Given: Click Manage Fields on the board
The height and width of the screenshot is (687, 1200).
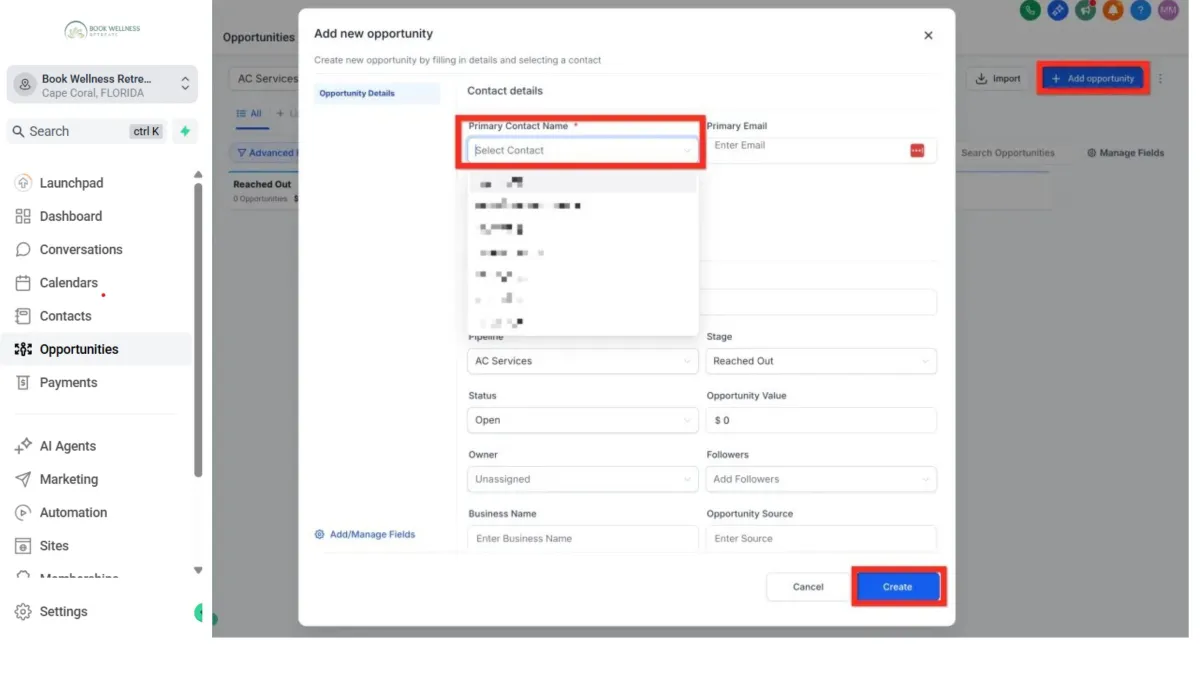Looking at the screenshot, I should (x=1125, y=153).
